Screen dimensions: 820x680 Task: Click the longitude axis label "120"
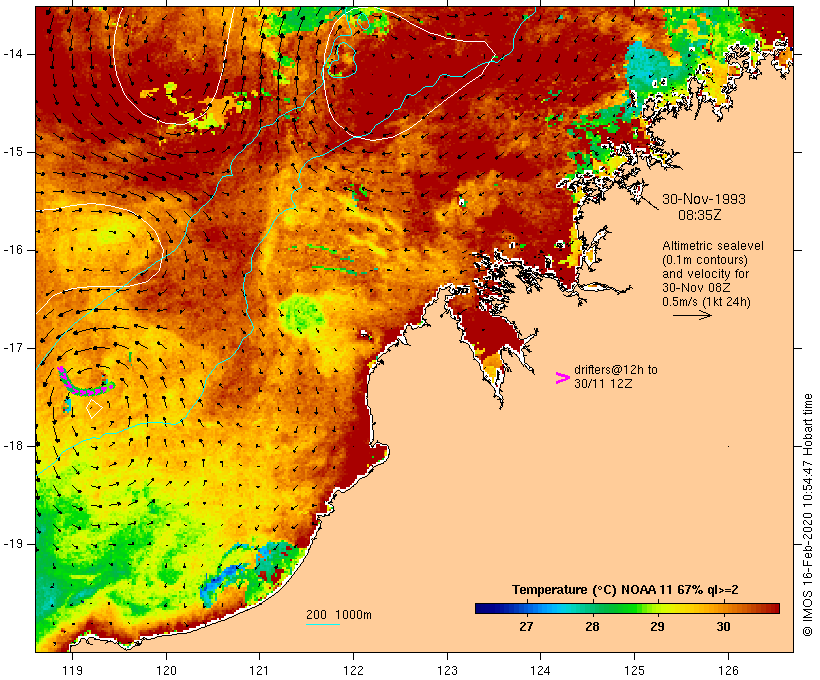[166, 670]
